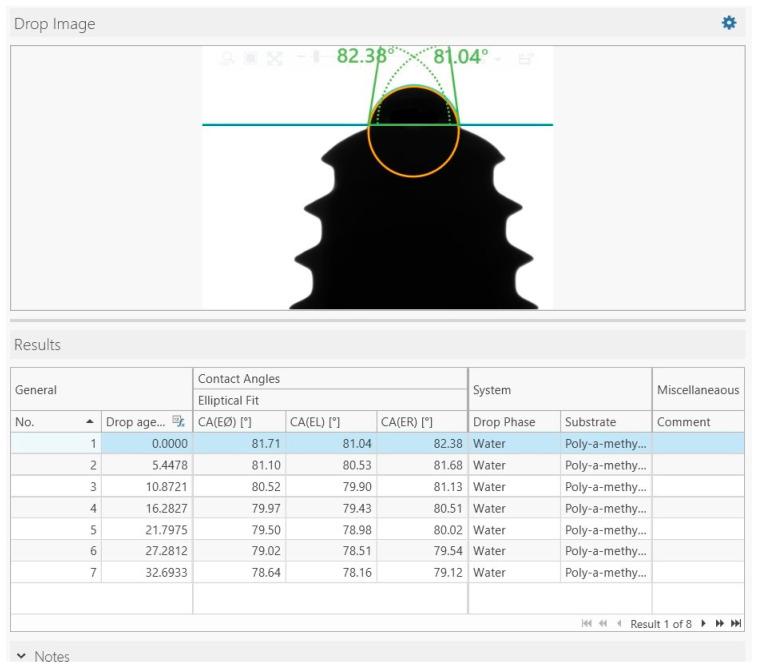The height and width of the screenshot is (668, 759).
Task: Click the Substrate column header
Action: pos(604,423)
